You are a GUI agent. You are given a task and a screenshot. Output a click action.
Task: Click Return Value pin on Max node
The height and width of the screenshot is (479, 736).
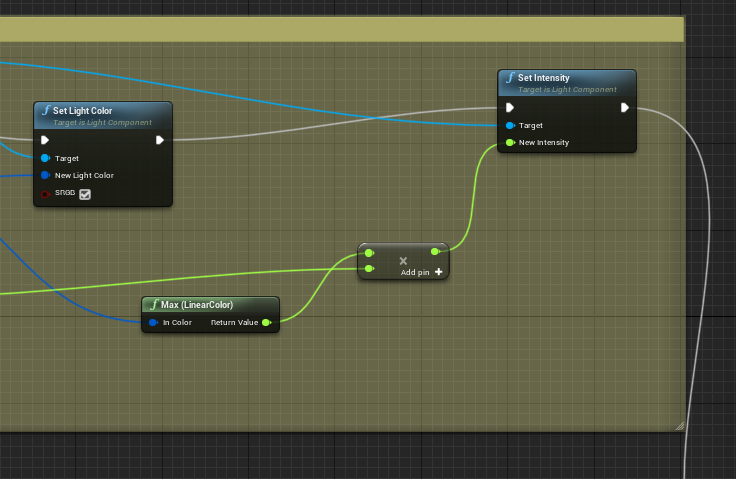click(266, 322)
